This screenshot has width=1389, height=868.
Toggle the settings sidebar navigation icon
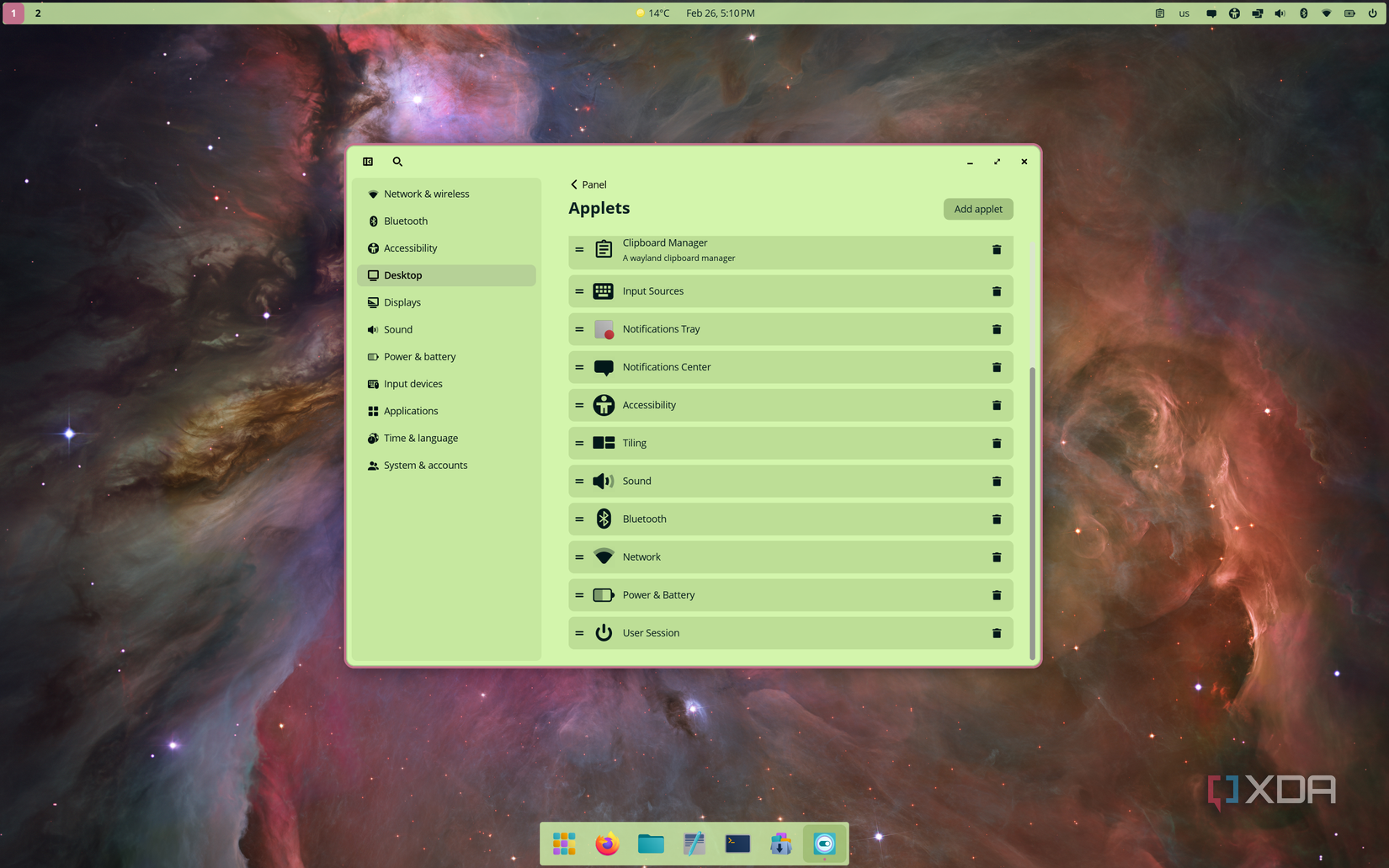(368, 162)
